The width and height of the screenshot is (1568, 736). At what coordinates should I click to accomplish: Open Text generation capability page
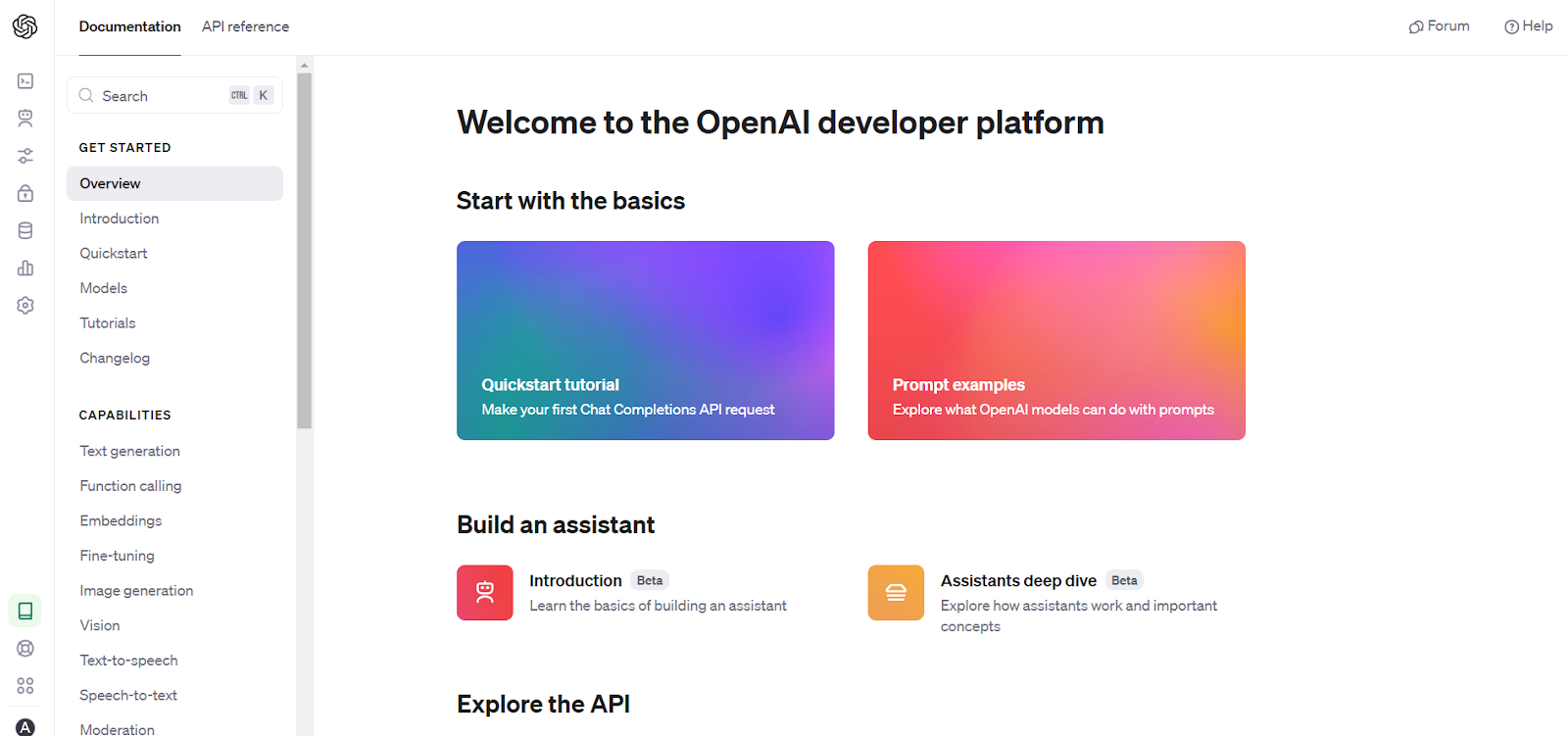130,451
